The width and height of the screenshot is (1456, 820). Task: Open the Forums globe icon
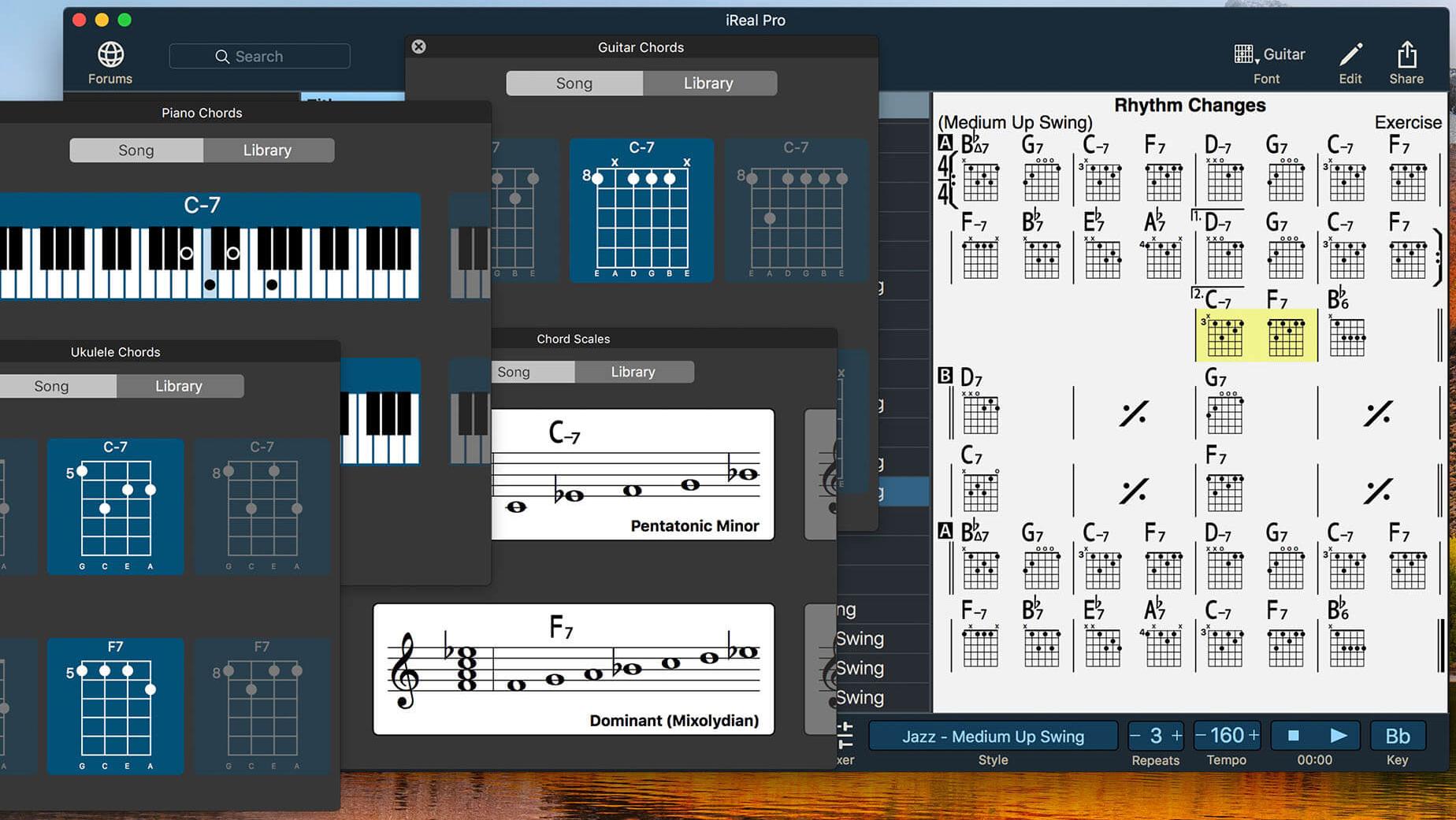click(x=110, y=54)
